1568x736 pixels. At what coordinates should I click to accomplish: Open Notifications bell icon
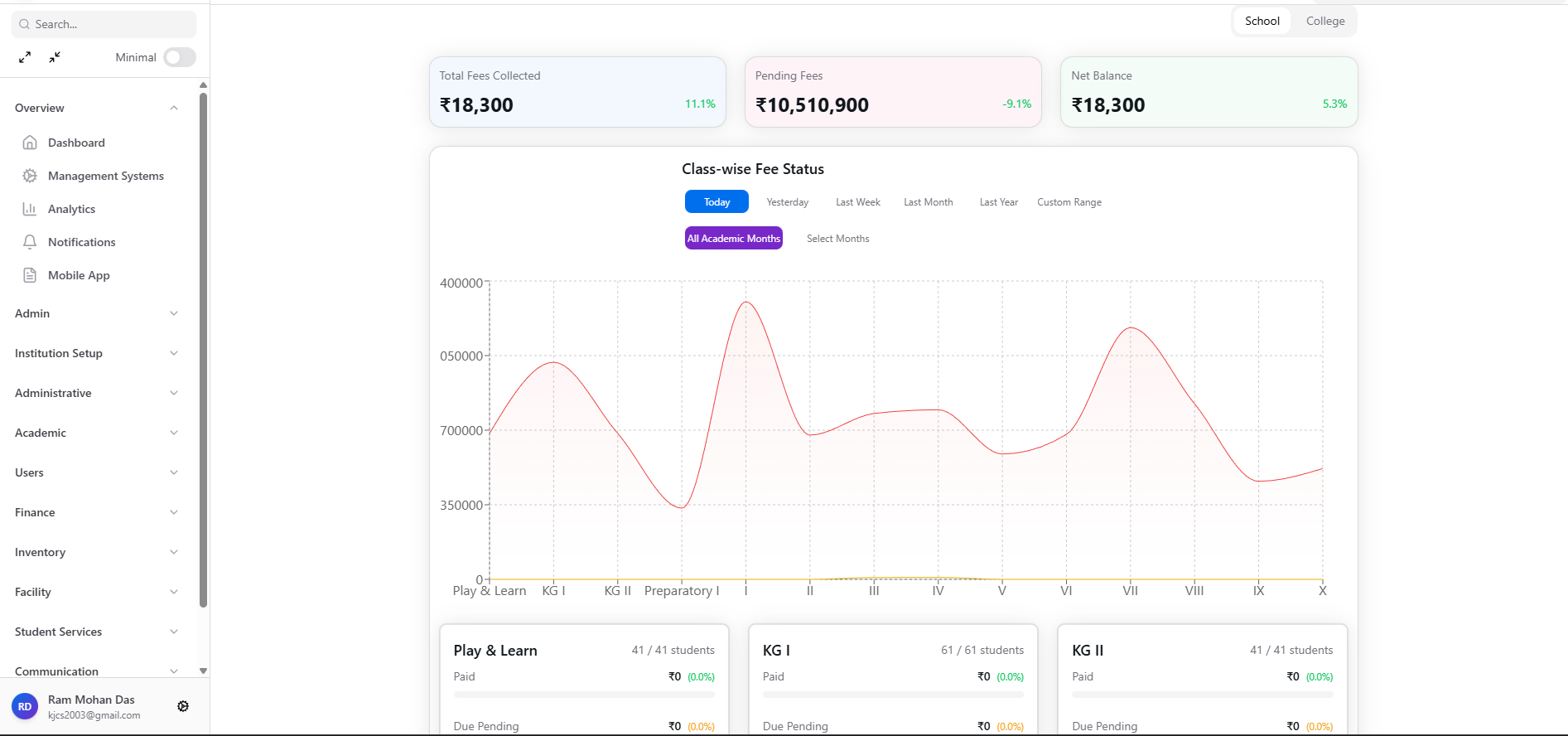(30, 242)
